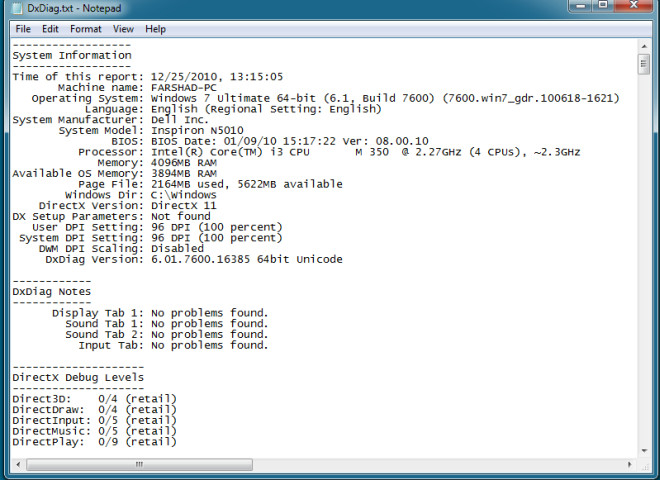Minimize the Notepad window

click(x=580, y=5)
